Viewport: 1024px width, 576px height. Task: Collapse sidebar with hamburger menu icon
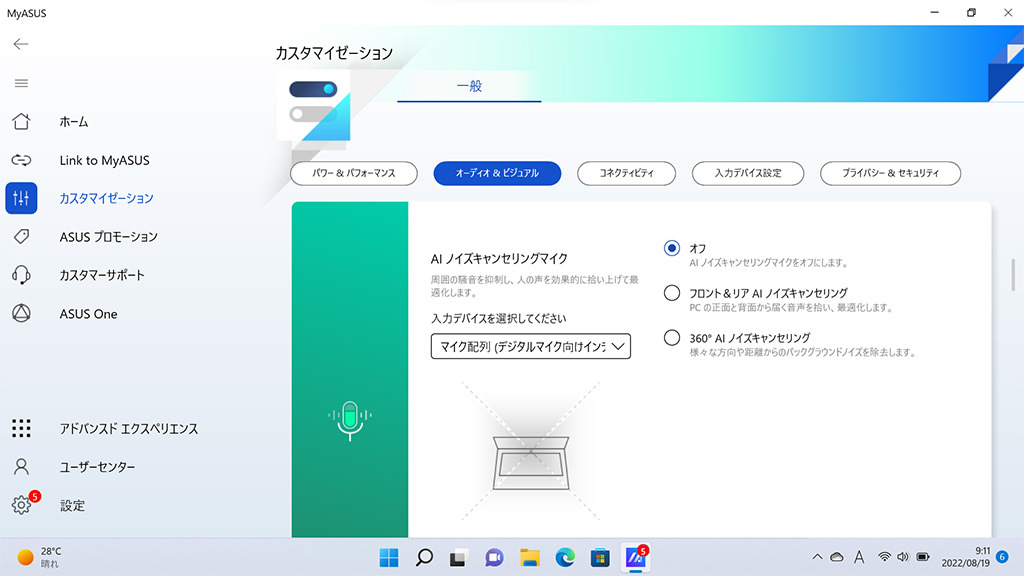pyautogui.click(x=21, y=83)
